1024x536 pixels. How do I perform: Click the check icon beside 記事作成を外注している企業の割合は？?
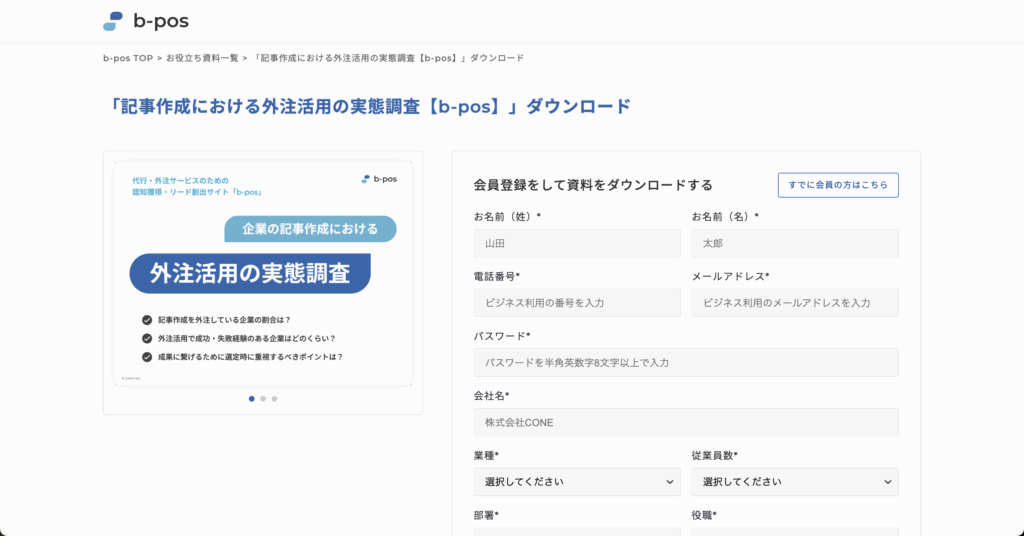click(147, 320)
